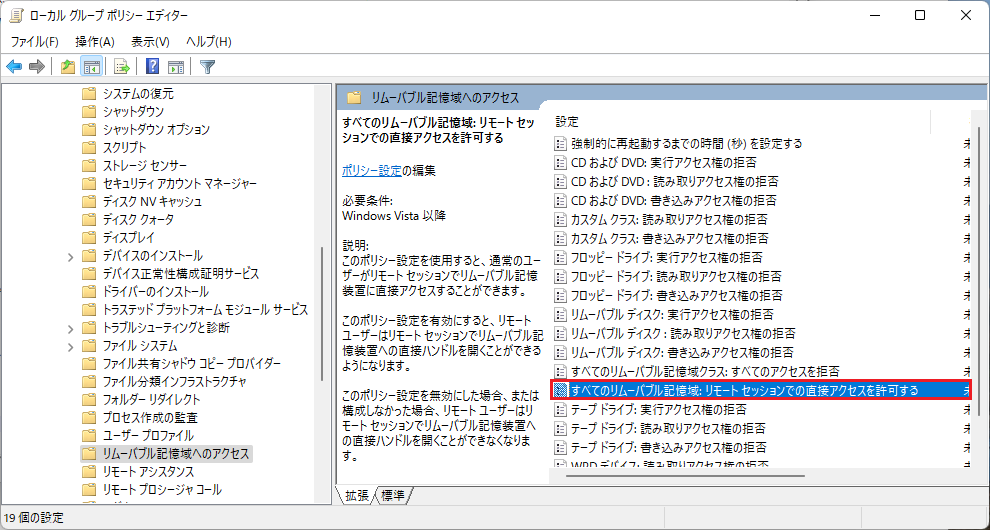Viewport: 990px width, 530px height.
Task: Click the Filter funnel toolbar icon
Action: click(x=207, y=67)
